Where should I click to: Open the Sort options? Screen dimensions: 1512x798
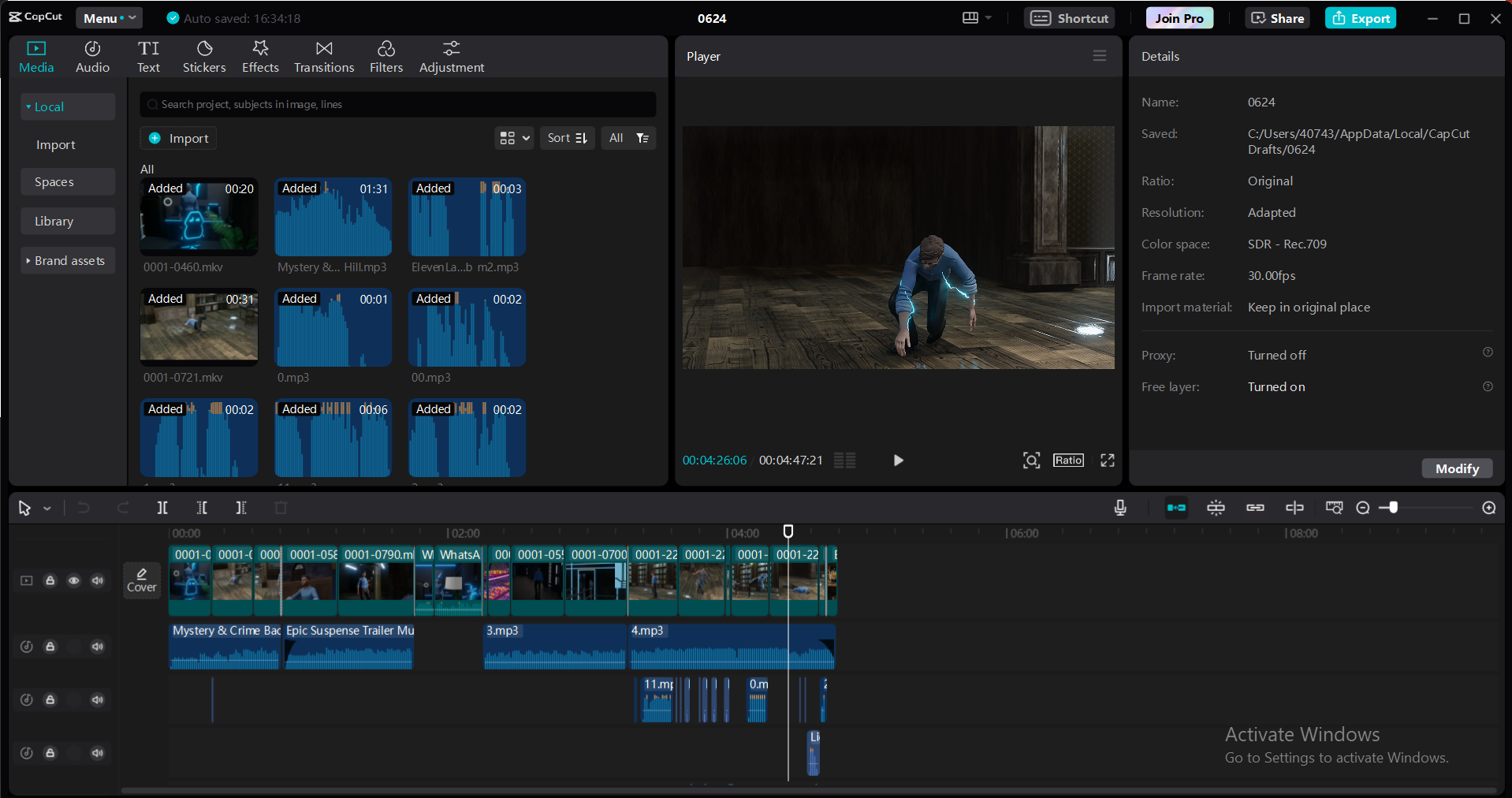(x=568, y=138)
